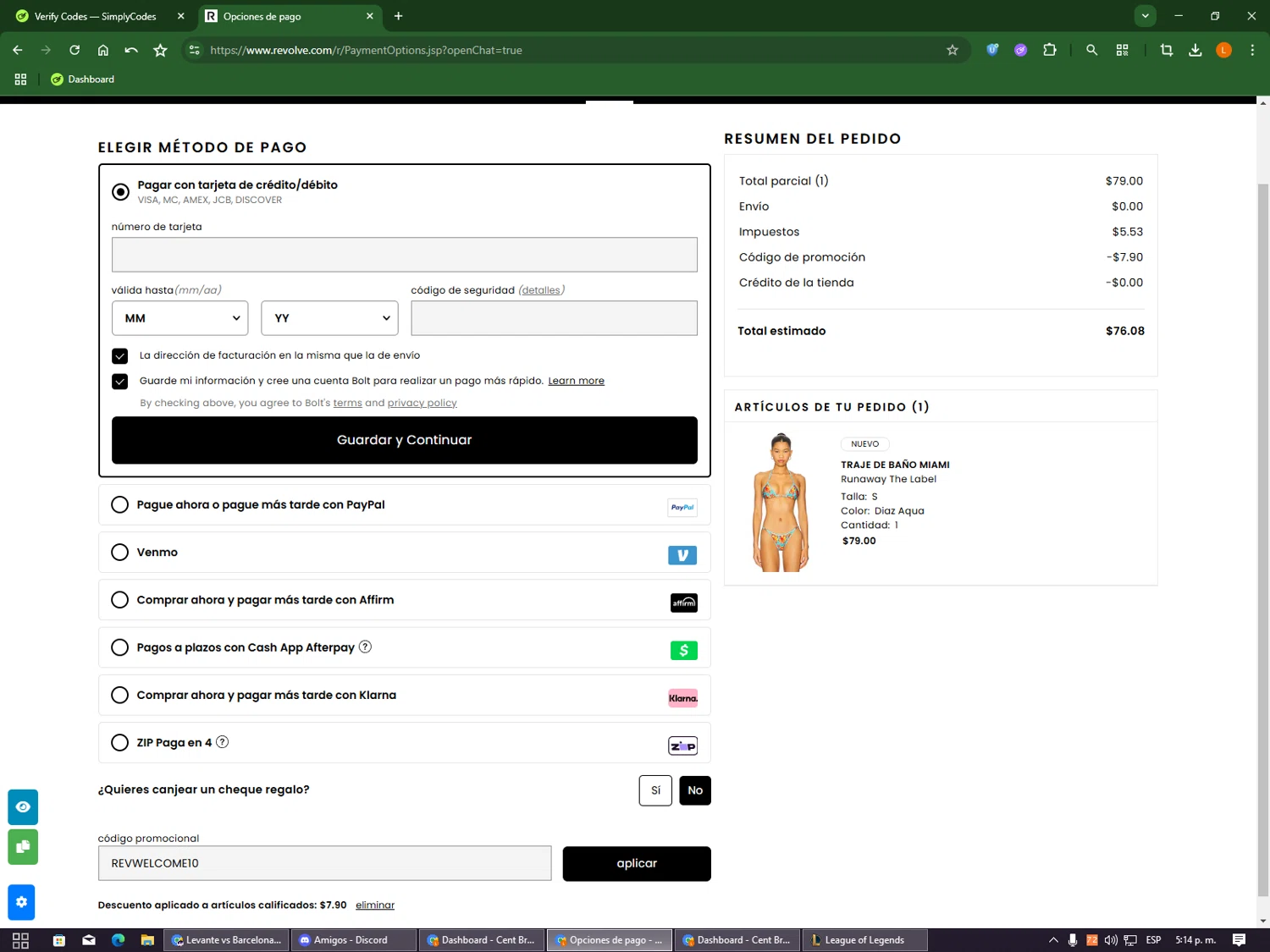
Task: Select pay with credit/debit card radio
Action: [x=120, y=192]
